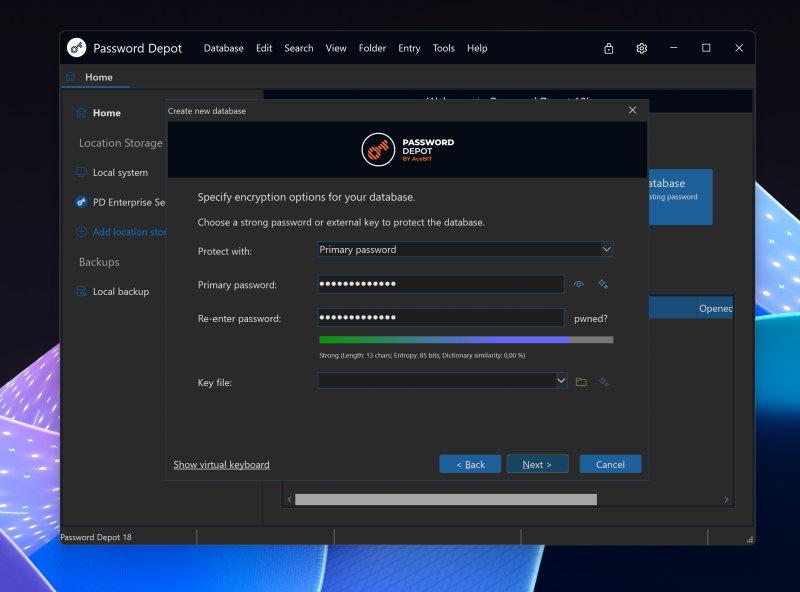Click the scroll left arrow of horizontal scrollbar

289,499
